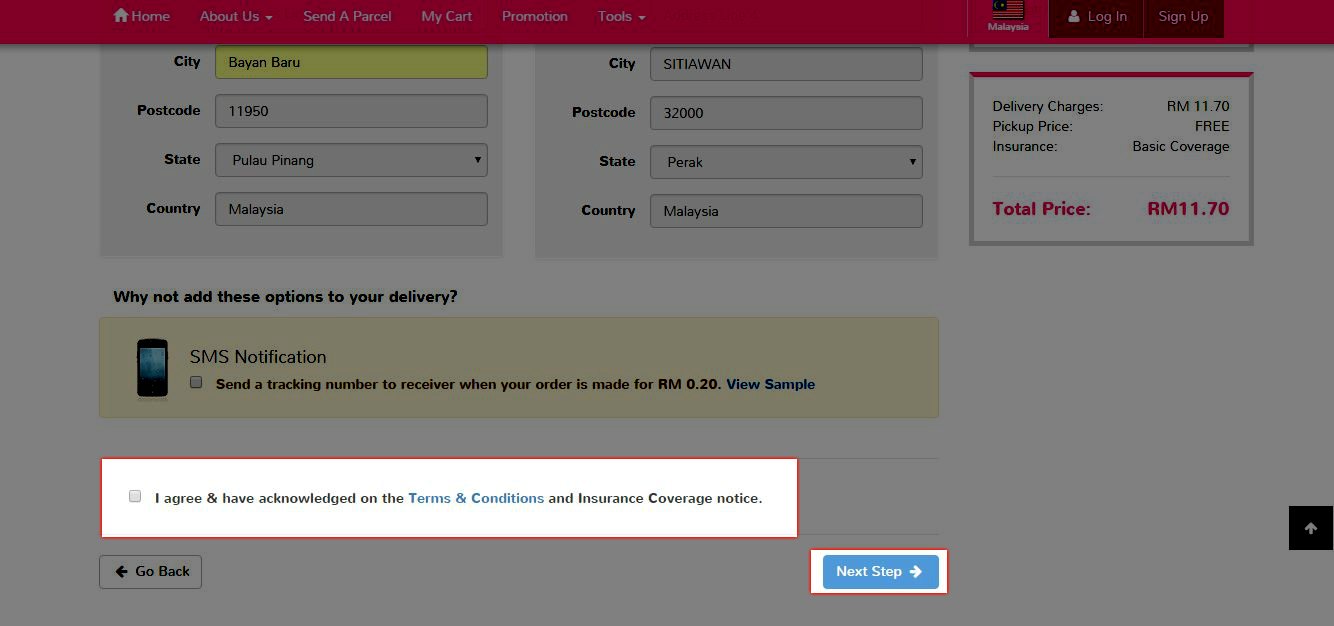Click the sender City field with Bayan Baru
The image size is (1334, 626).
point(351,62)
